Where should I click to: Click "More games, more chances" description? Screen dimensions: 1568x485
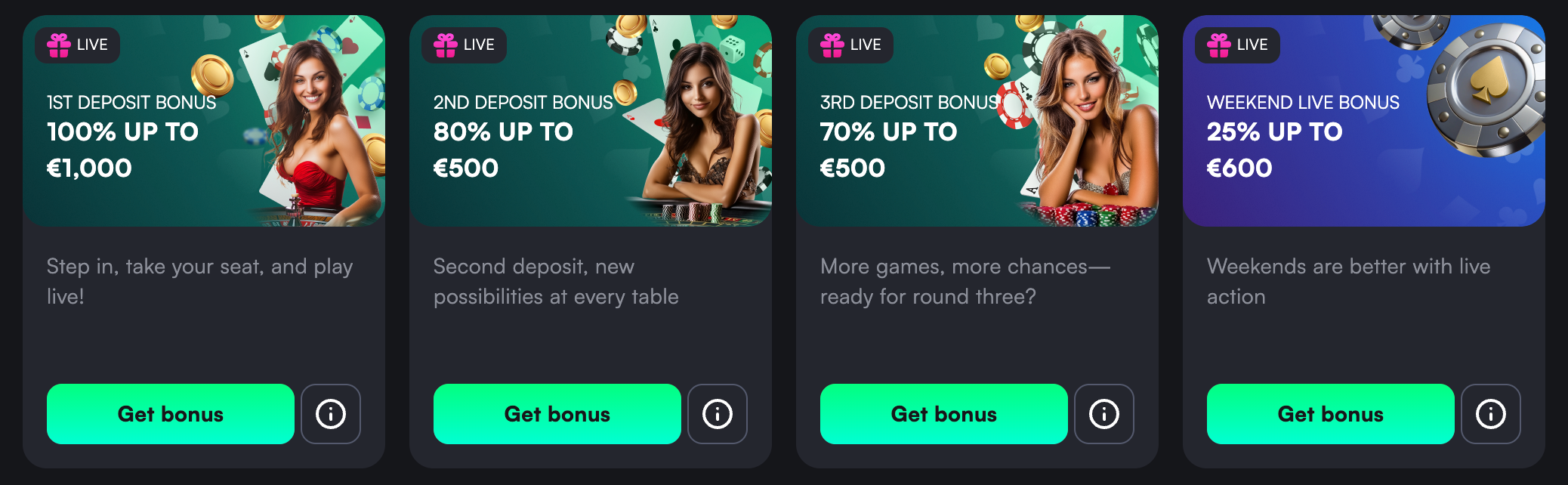pyautogui.click(x=965, y=281)
